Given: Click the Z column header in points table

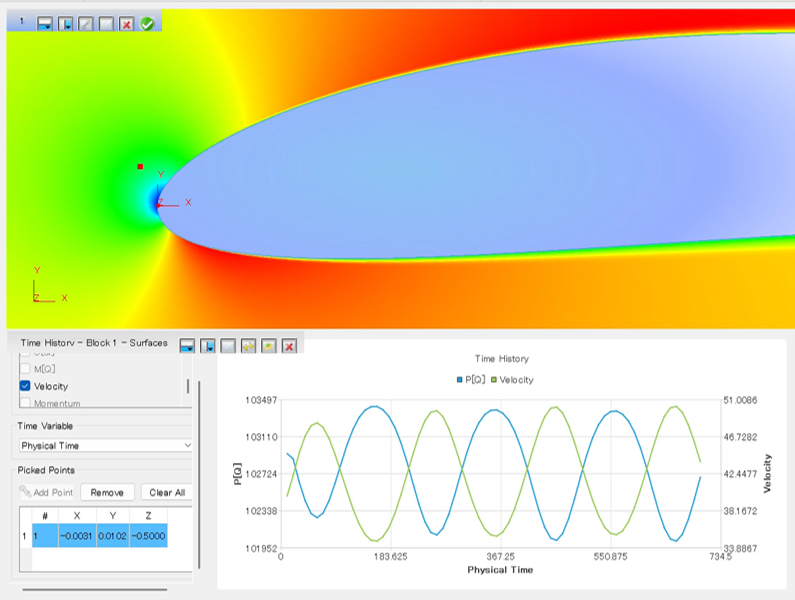Looking at the screenshot, I should coord(149,515).
